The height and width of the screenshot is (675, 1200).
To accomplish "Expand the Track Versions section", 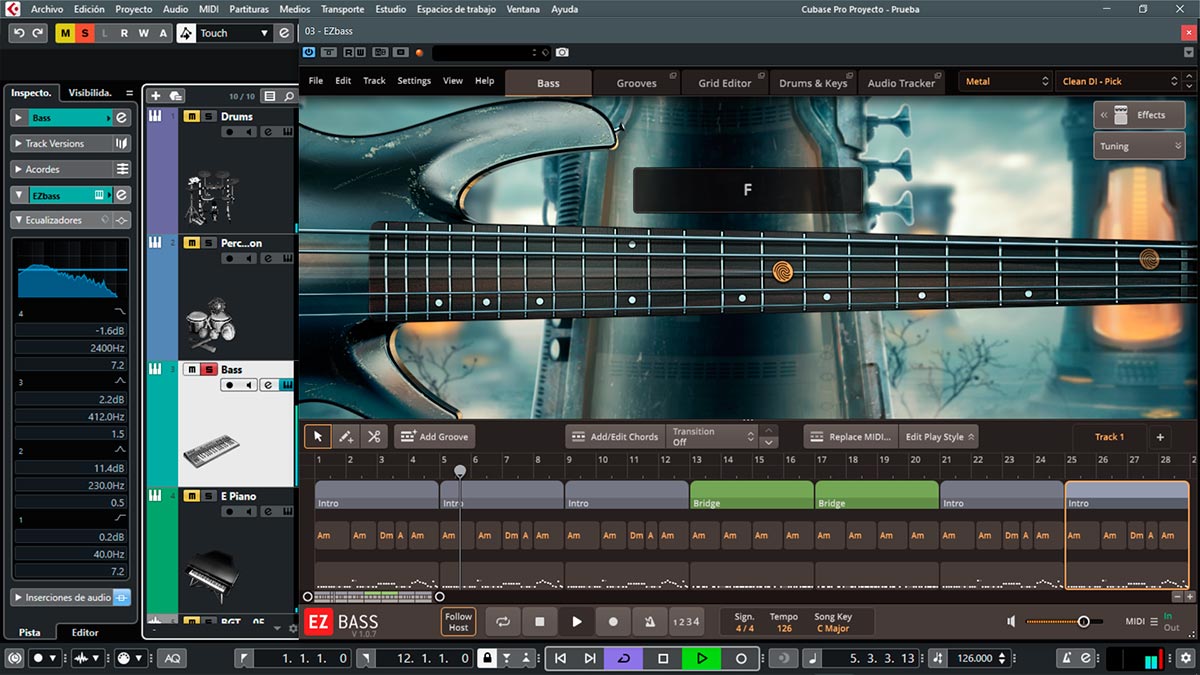I will [x=19, y=143].
